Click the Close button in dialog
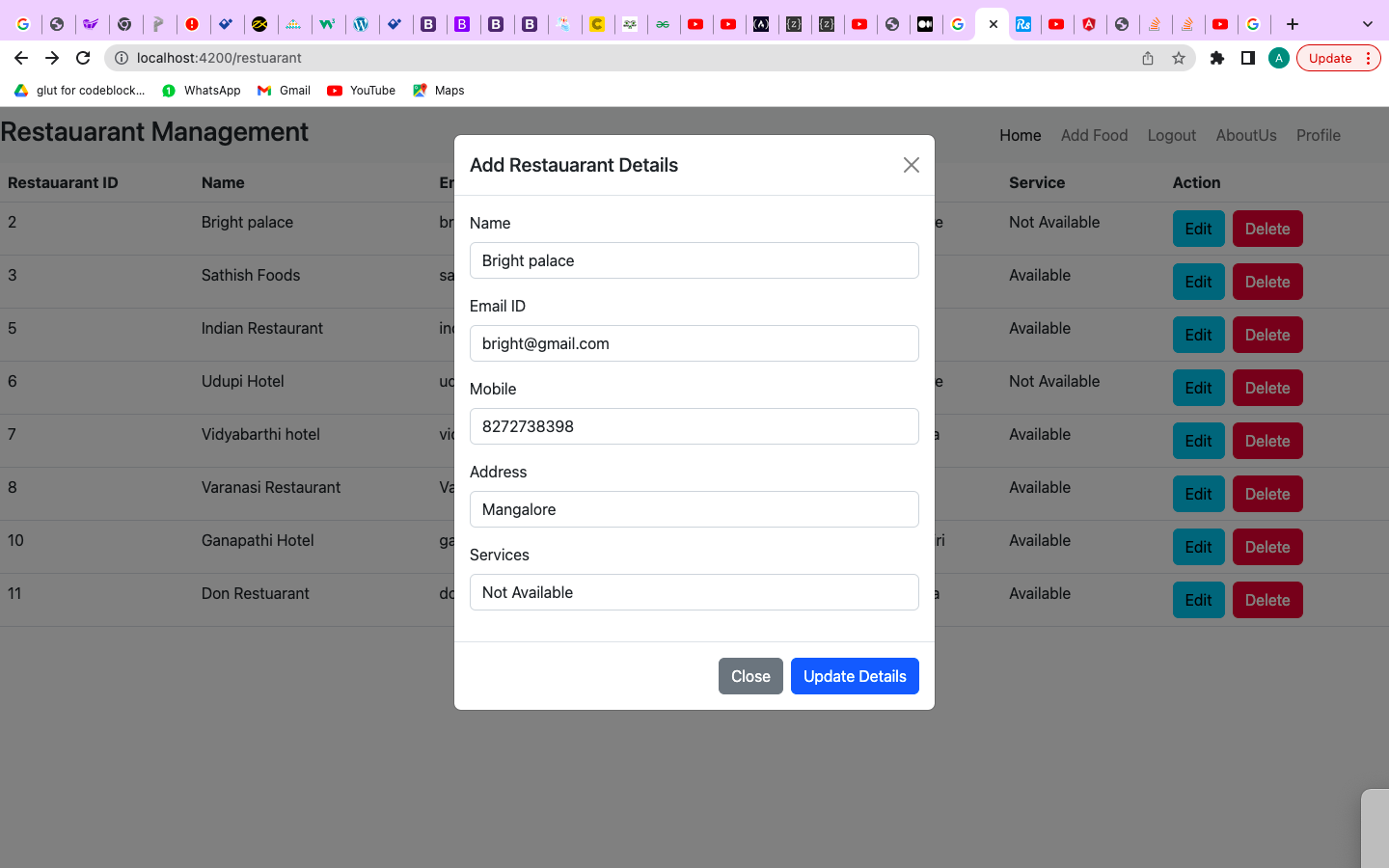This screenshot has height=868, width=1389. tap(750, 676)
